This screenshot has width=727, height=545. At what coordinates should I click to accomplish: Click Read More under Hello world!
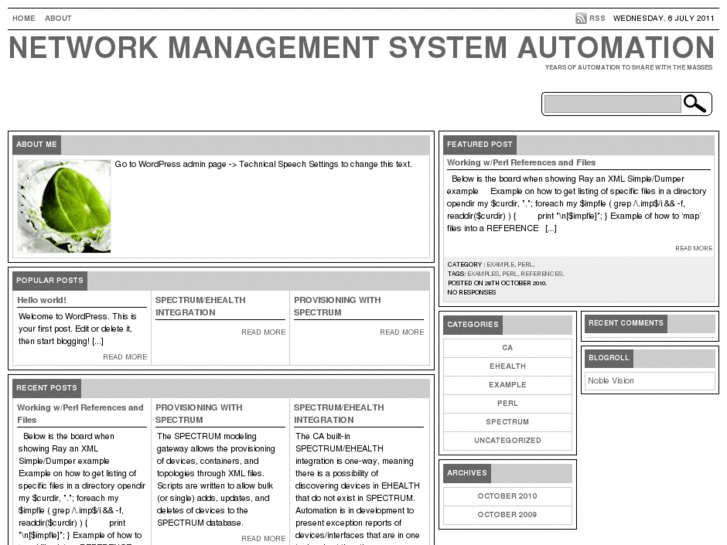(125, 357)
